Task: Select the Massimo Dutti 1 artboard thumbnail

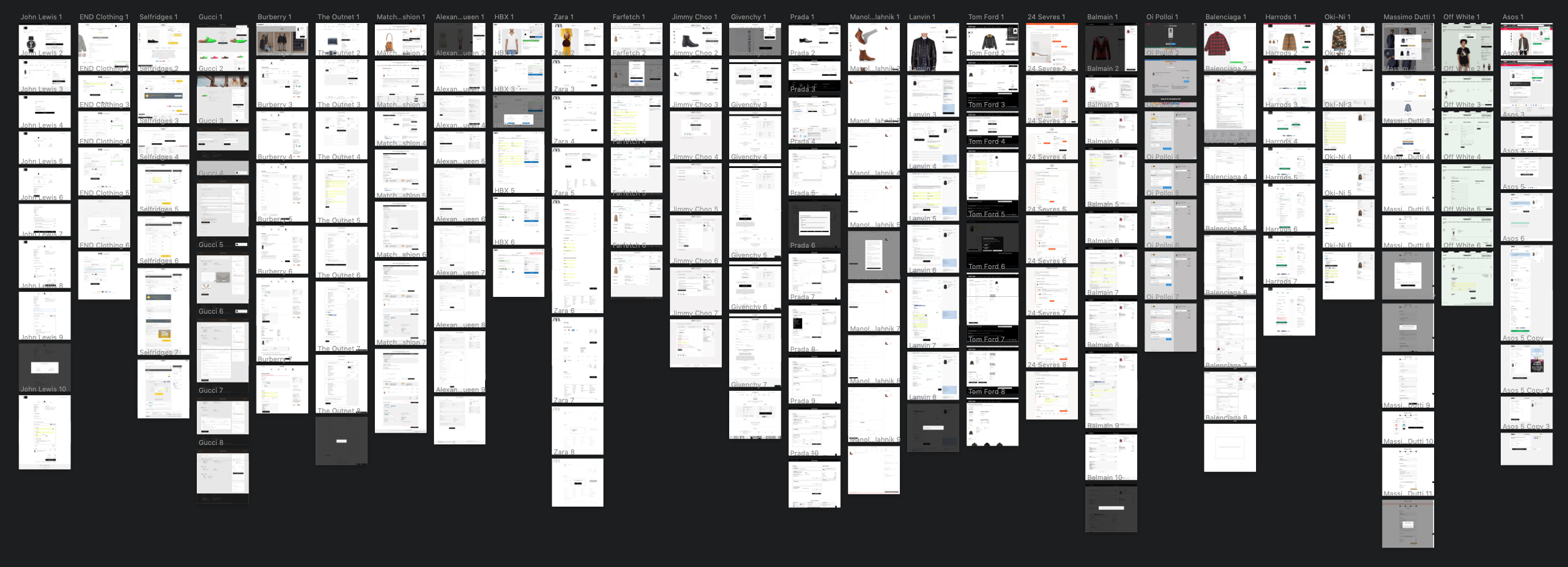Action: [x=1407, y=47]
